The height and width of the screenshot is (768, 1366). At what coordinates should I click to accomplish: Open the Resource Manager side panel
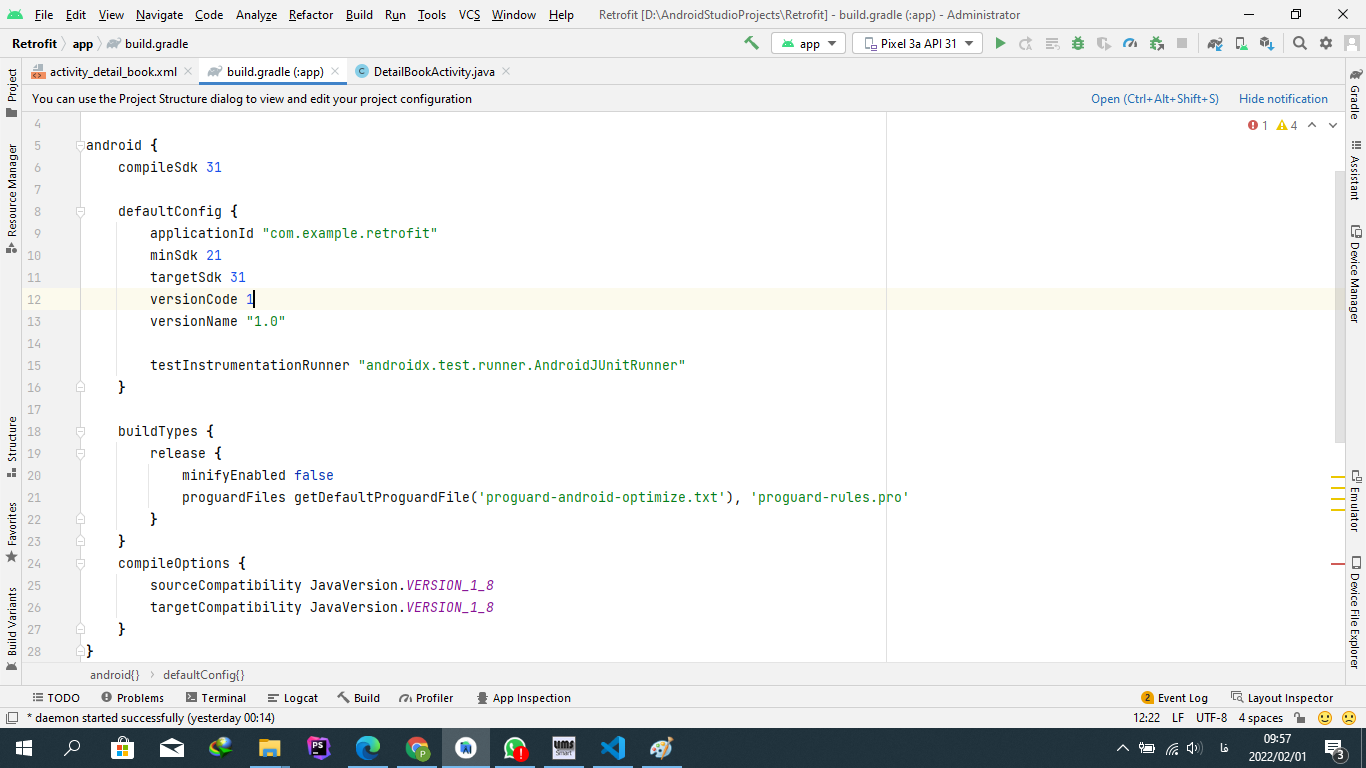11,198
